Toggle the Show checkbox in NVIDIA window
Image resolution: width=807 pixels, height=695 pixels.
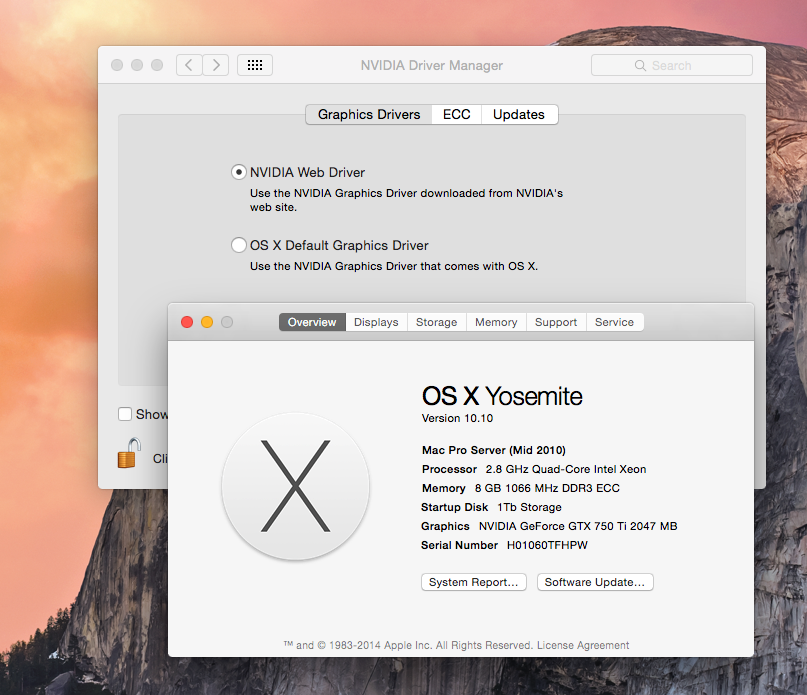[x=125, y=414]
